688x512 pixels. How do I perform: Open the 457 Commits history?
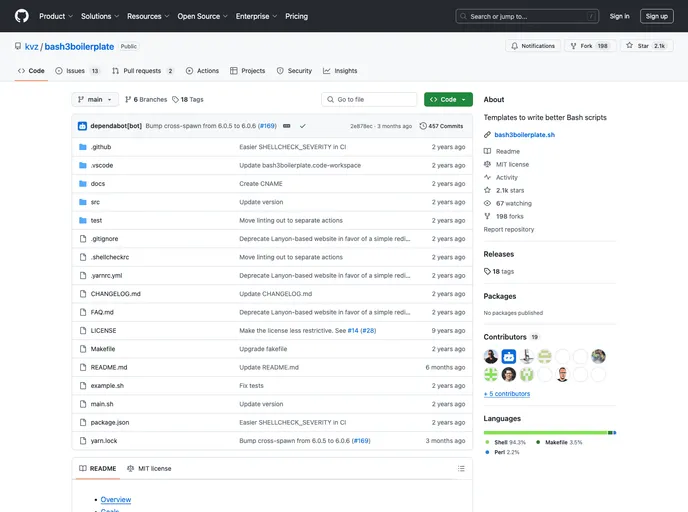coord(441,126)
